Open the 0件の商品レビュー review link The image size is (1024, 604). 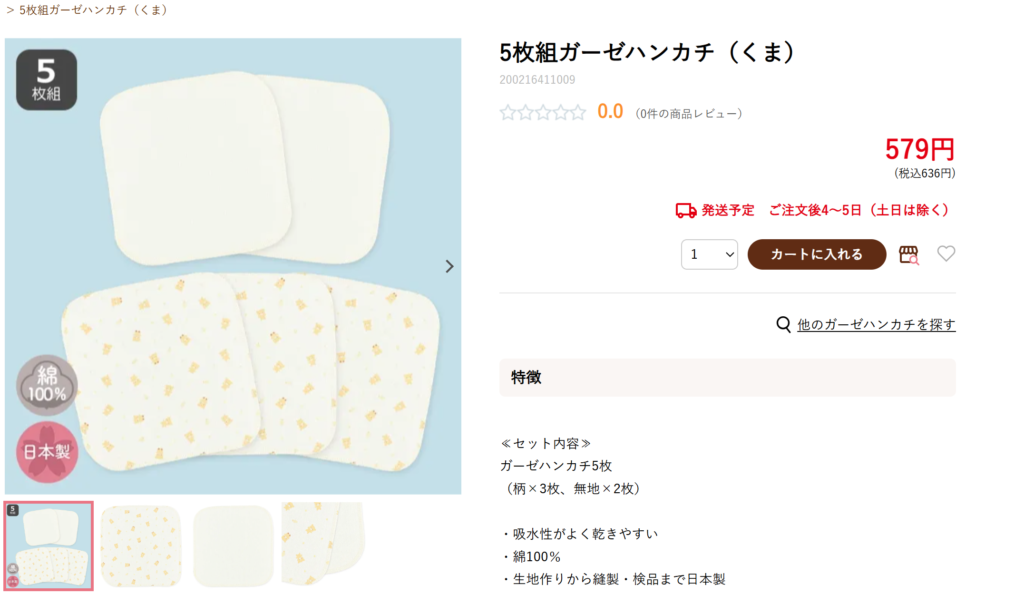point(689,114)
